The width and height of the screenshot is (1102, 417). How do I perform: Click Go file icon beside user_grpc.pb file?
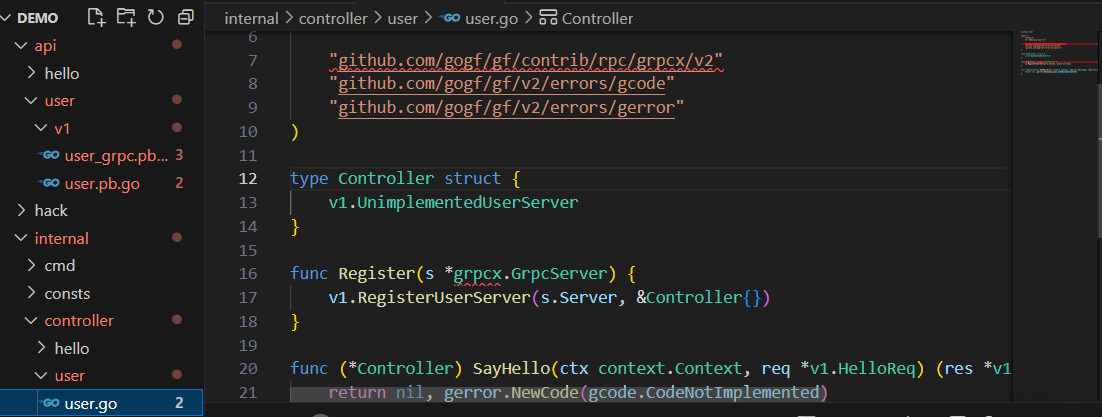pos(49,155)
